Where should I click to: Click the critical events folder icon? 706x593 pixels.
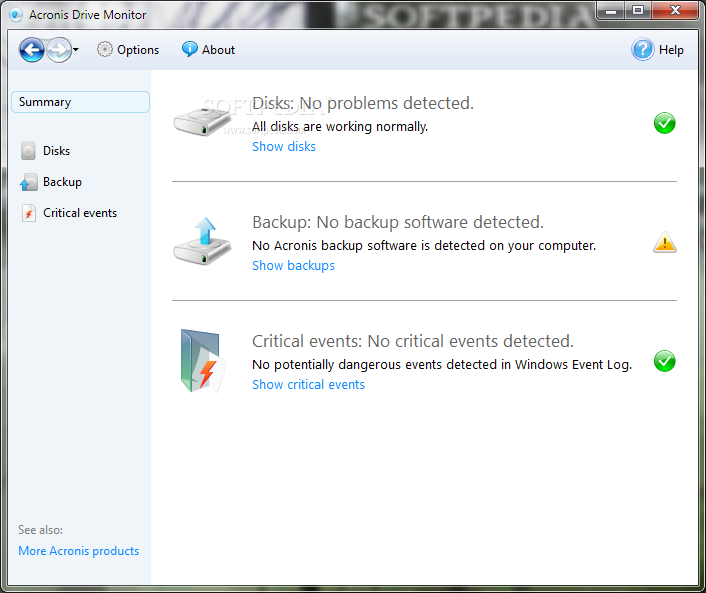202,361
